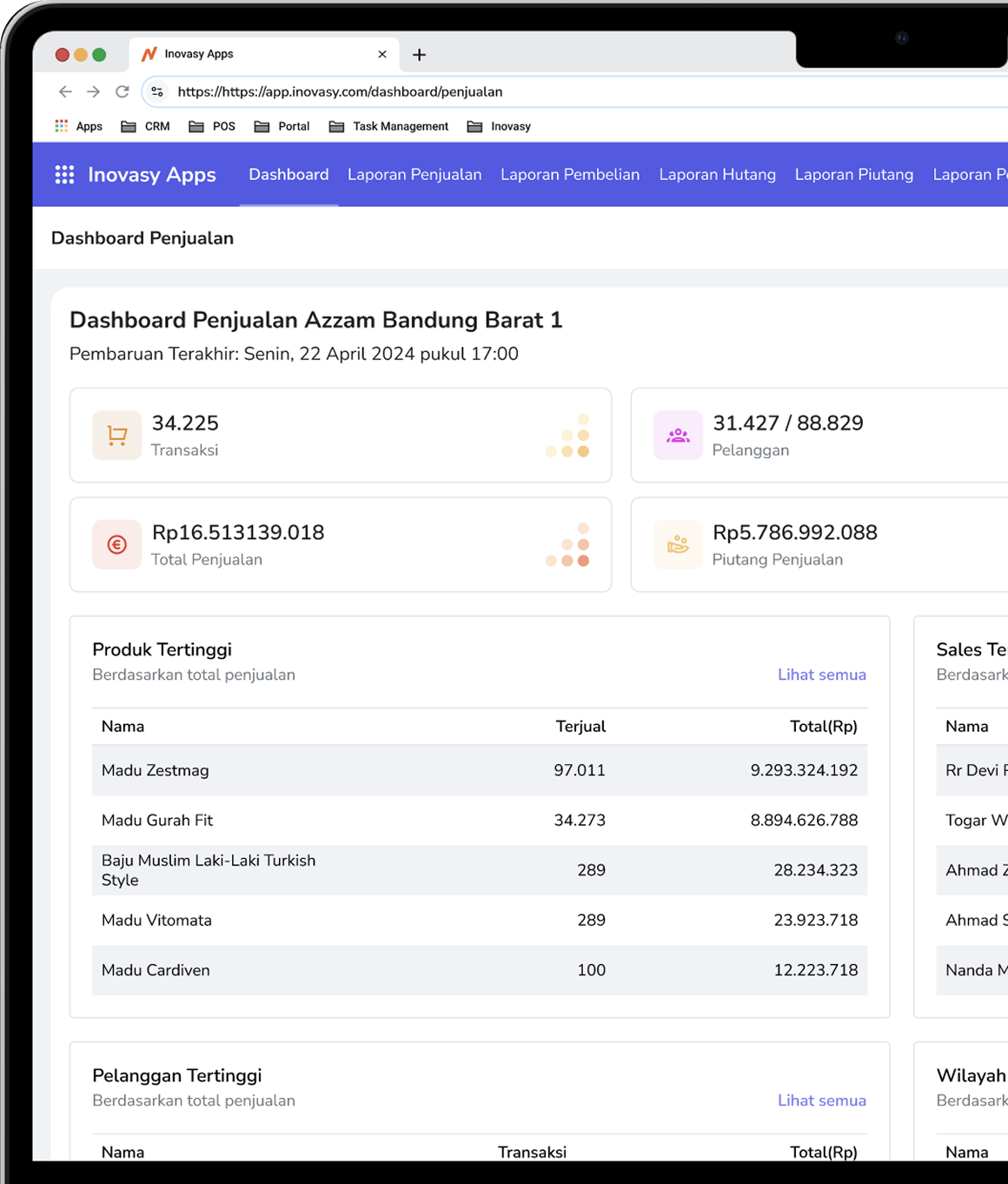Click the 8.894.626.788 total value

coord(805,820)
